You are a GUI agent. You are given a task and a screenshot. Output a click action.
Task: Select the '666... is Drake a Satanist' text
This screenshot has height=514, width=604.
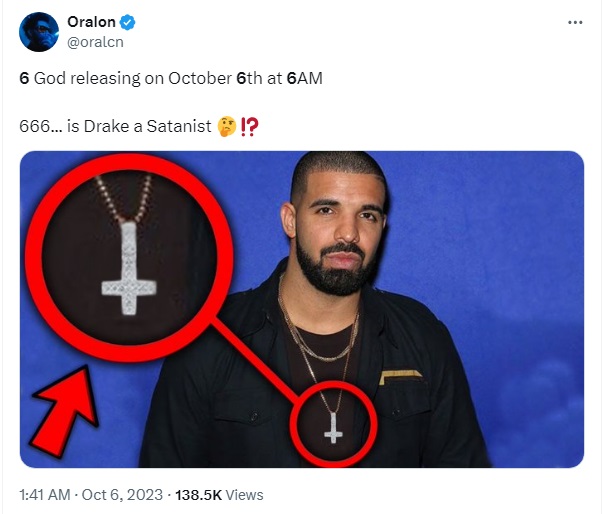click(x=115, y=126)
